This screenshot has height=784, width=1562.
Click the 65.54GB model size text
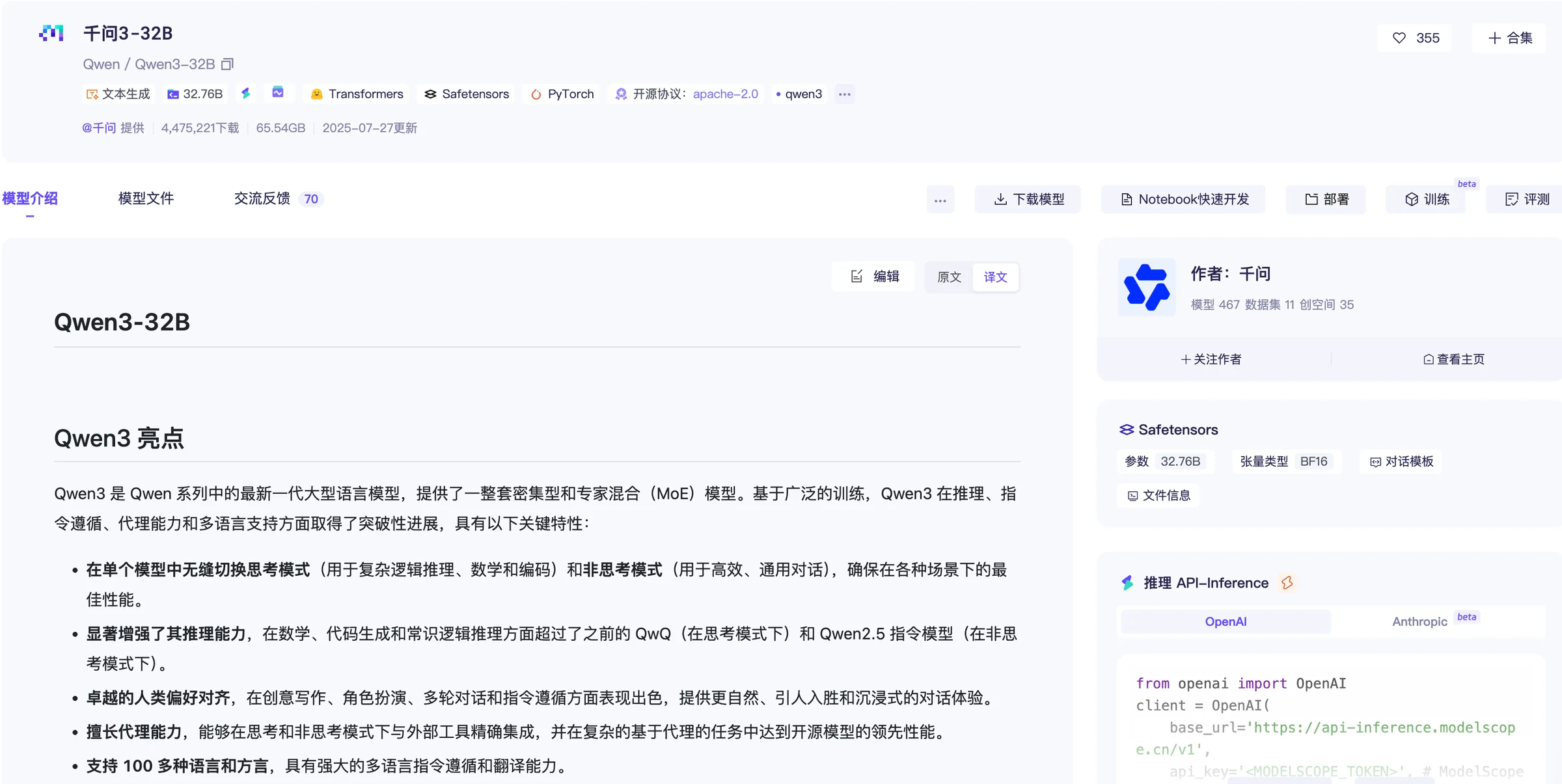coord(281,128)
